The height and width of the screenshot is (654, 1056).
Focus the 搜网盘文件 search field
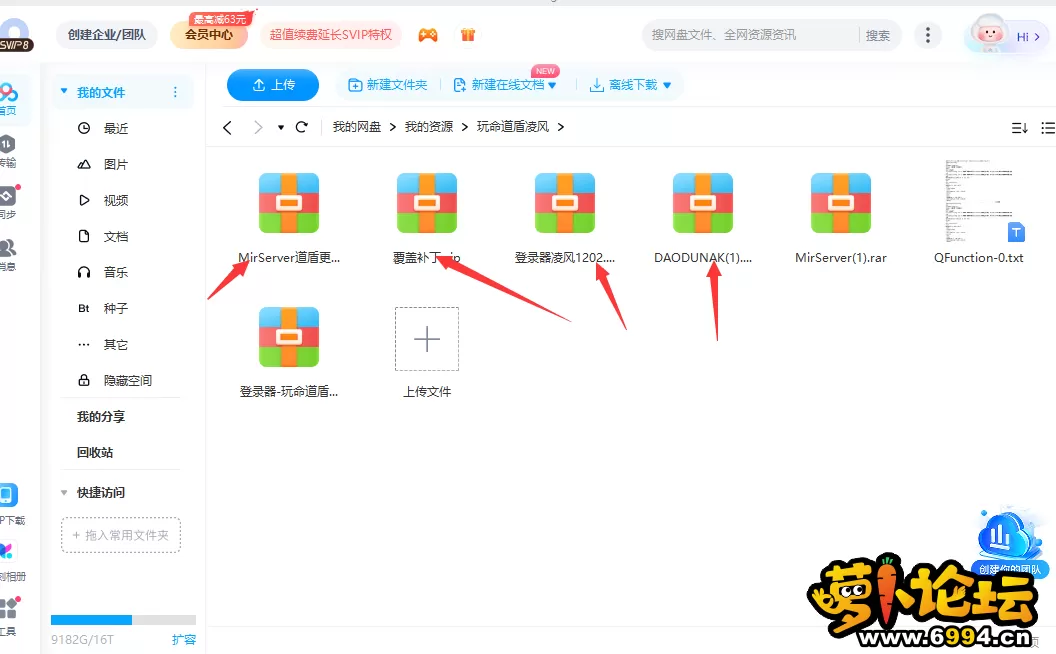[x=751, y=35]
